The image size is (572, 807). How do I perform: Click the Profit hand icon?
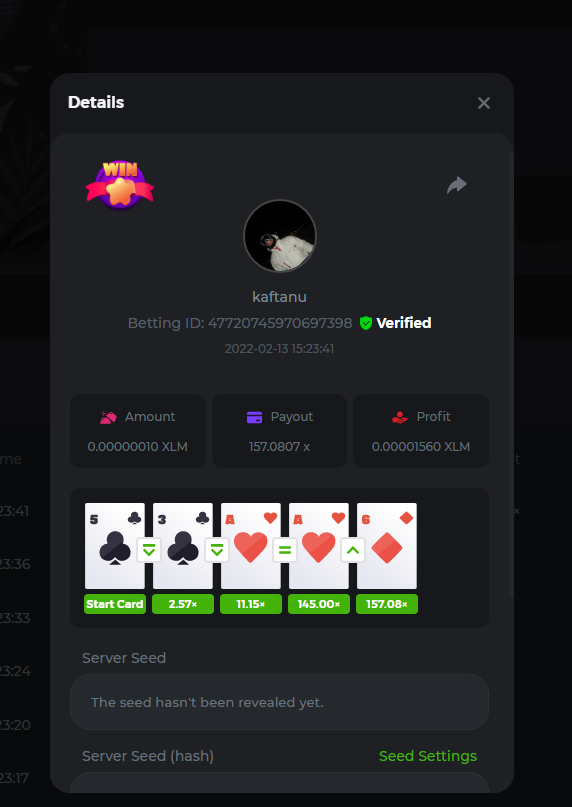point(400,417)
